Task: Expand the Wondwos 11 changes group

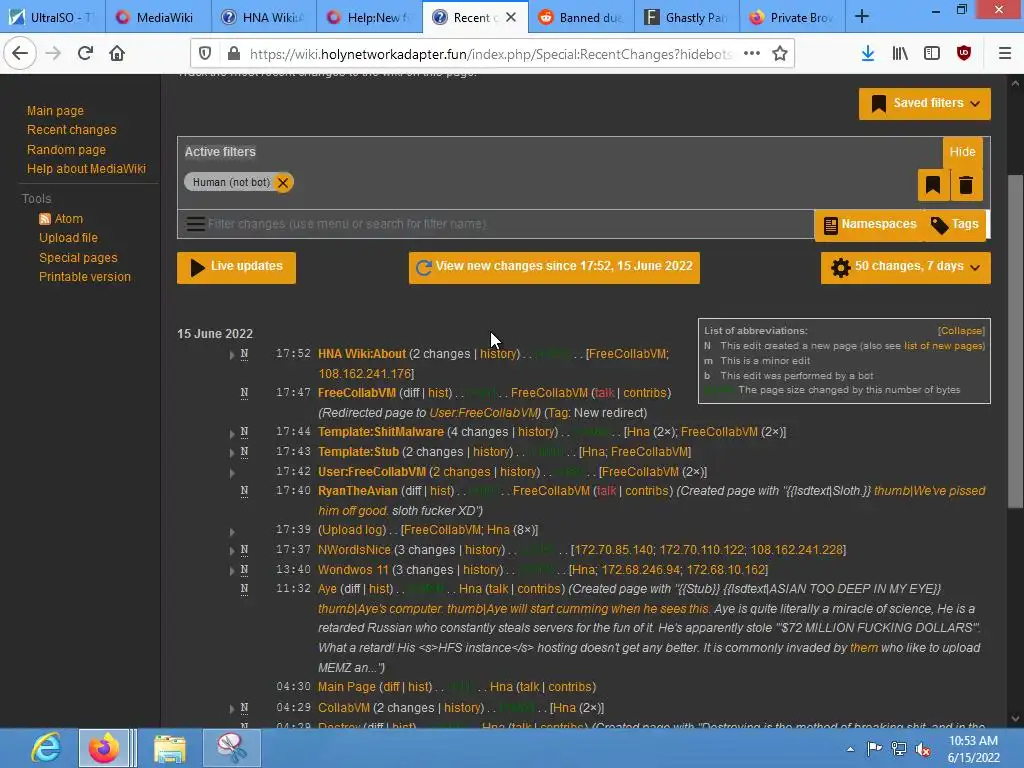Action: (232, 571)
